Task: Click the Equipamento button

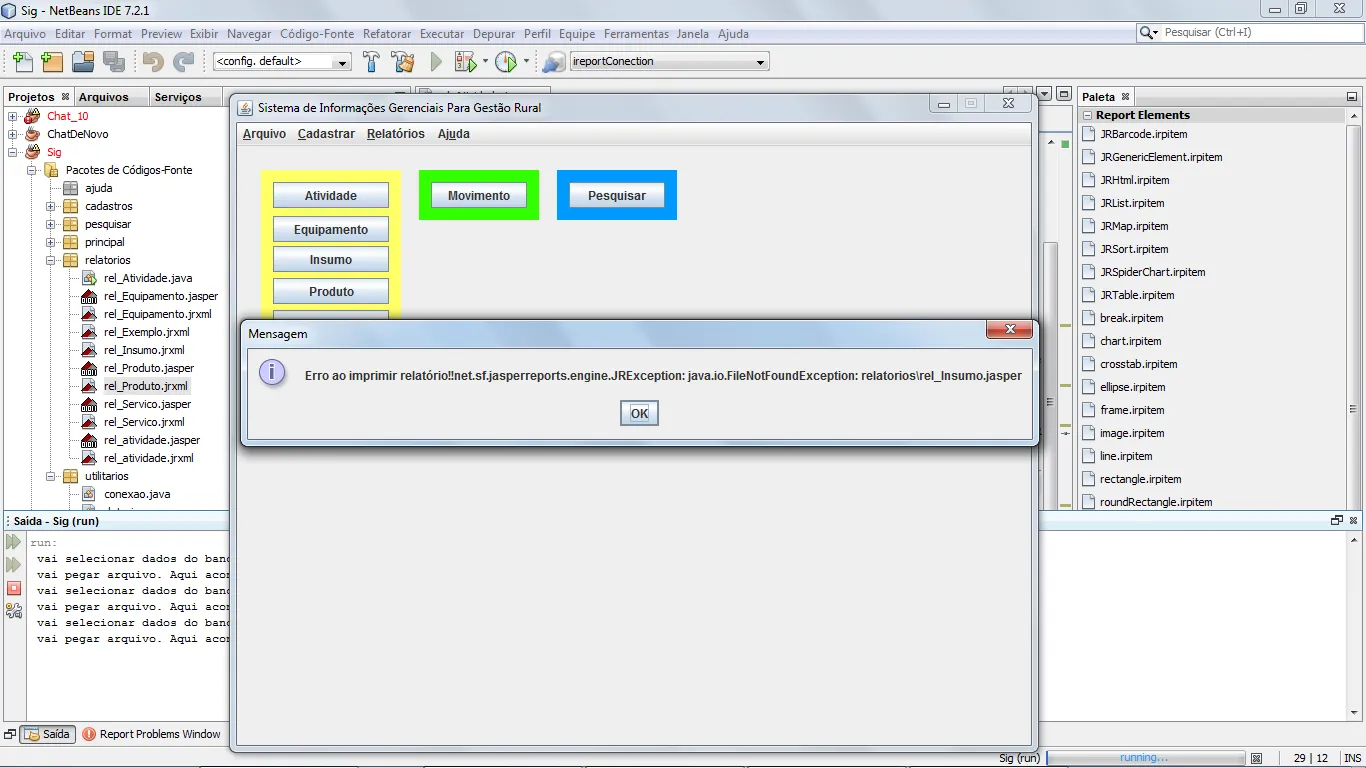Action: click(331, 230)
